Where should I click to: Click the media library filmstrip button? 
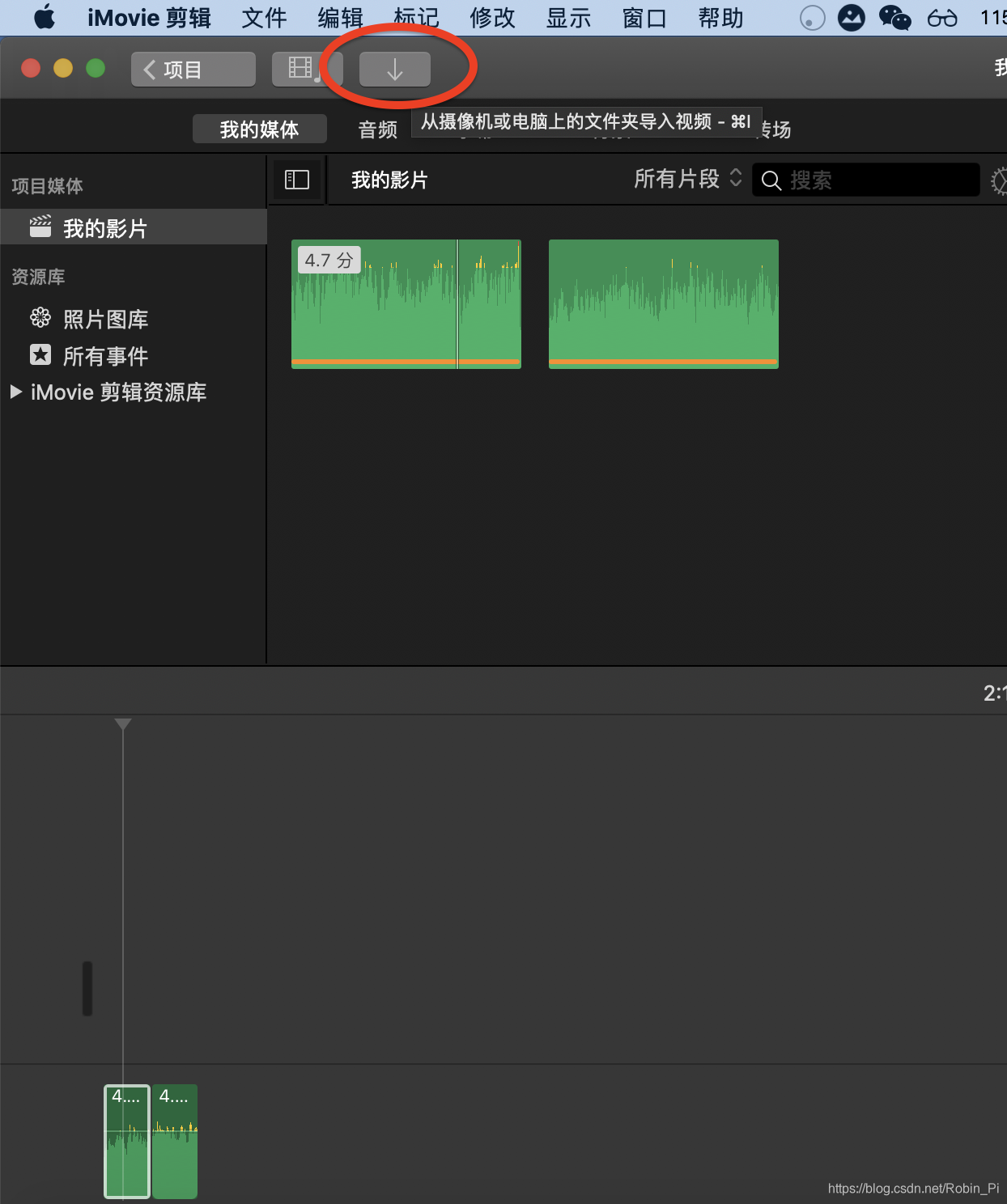[307, 70]
